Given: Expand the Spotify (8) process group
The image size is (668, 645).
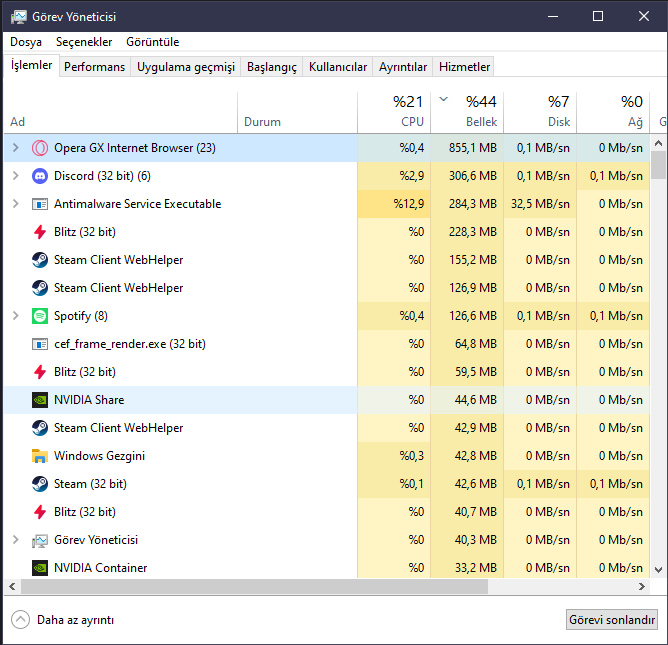Looking at the screenshot, I should [16, 316].
